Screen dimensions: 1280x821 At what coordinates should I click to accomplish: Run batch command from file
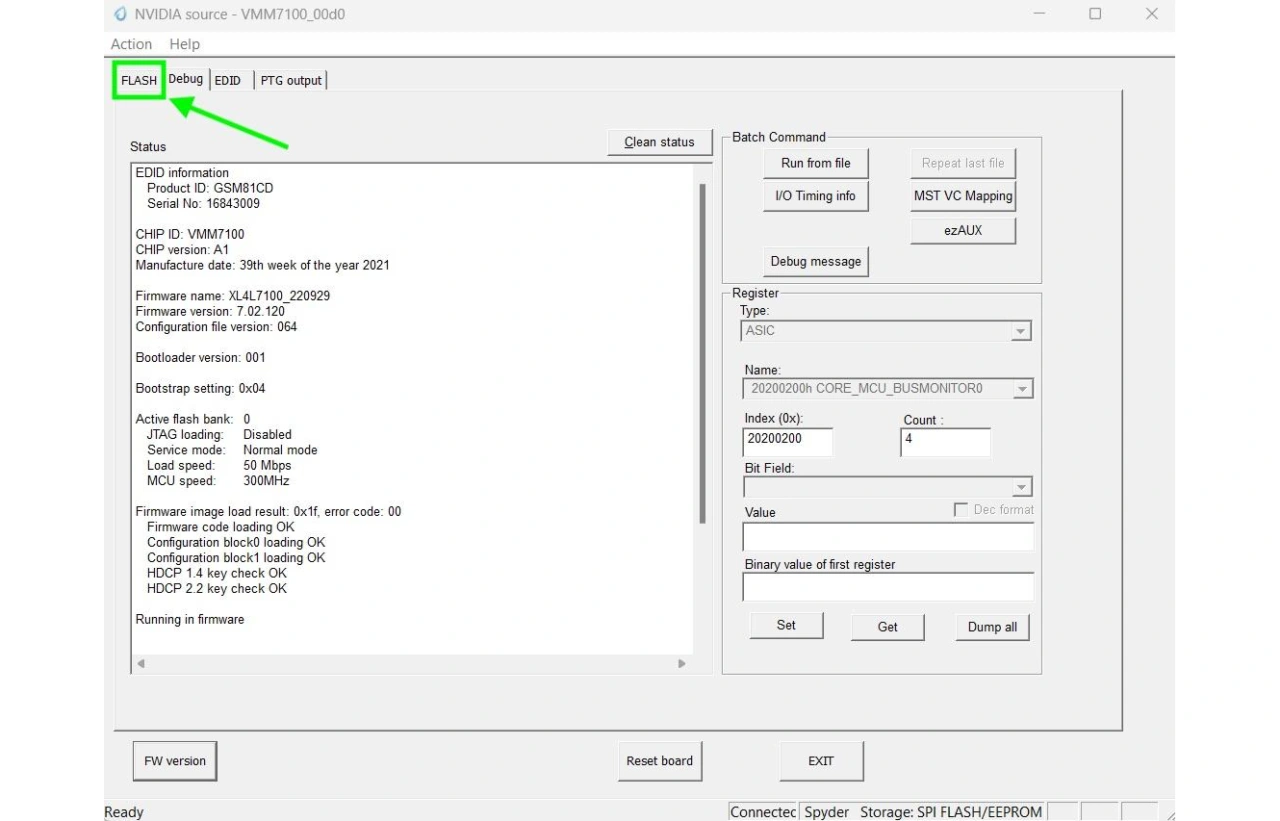coord(815,163)
